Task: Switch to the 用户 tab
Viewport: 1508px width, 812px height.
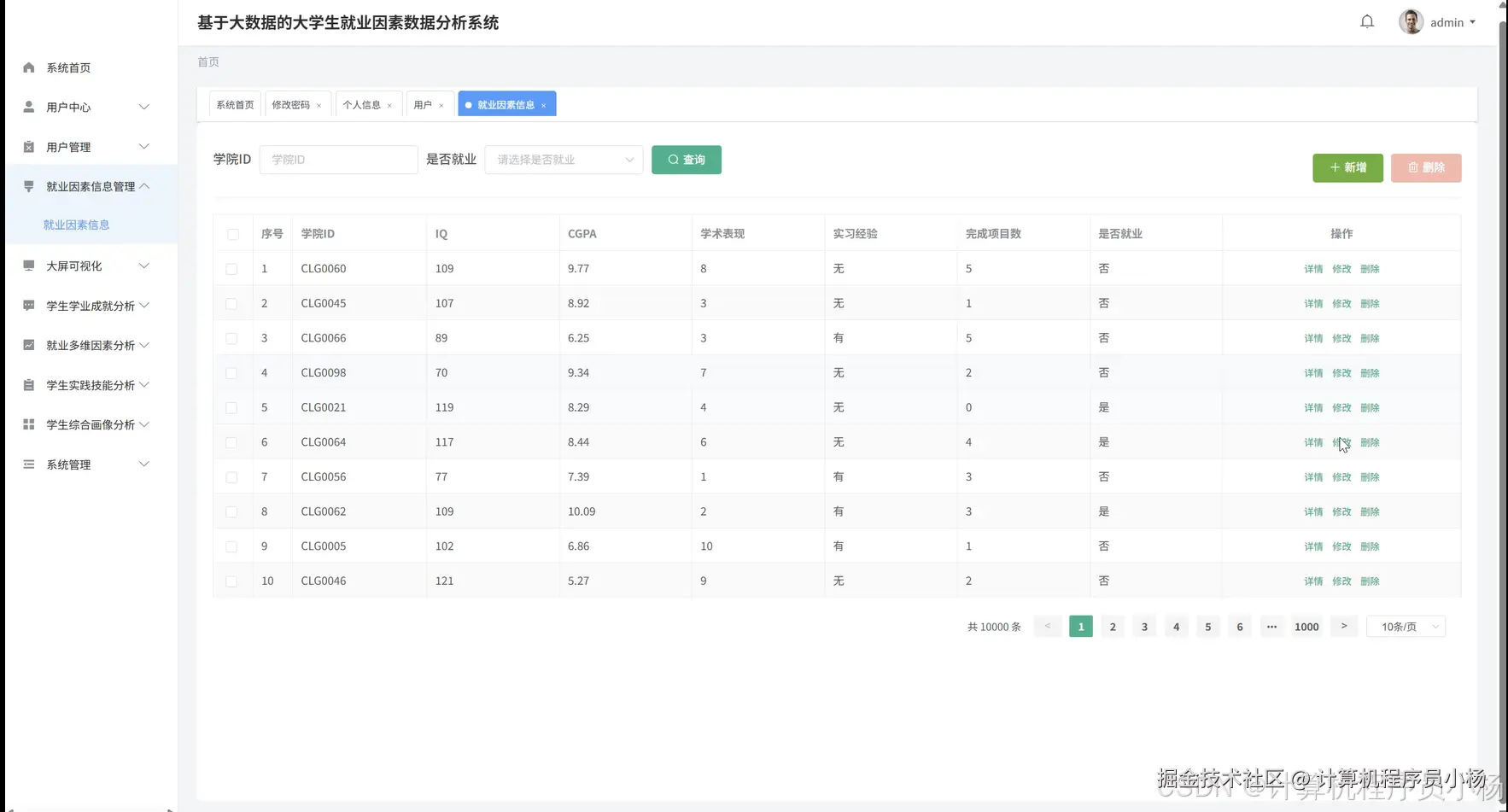Action: (x=423, y=105)
